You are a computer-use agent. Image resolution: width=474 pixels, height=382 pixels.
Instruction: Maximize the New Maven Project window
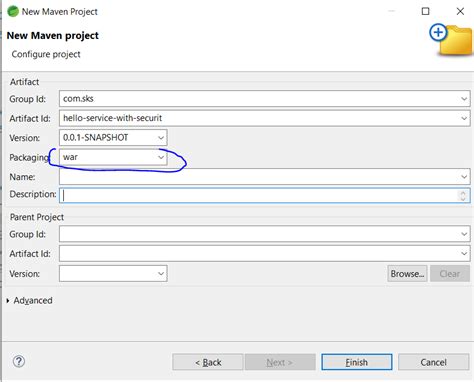pos(426,11)
